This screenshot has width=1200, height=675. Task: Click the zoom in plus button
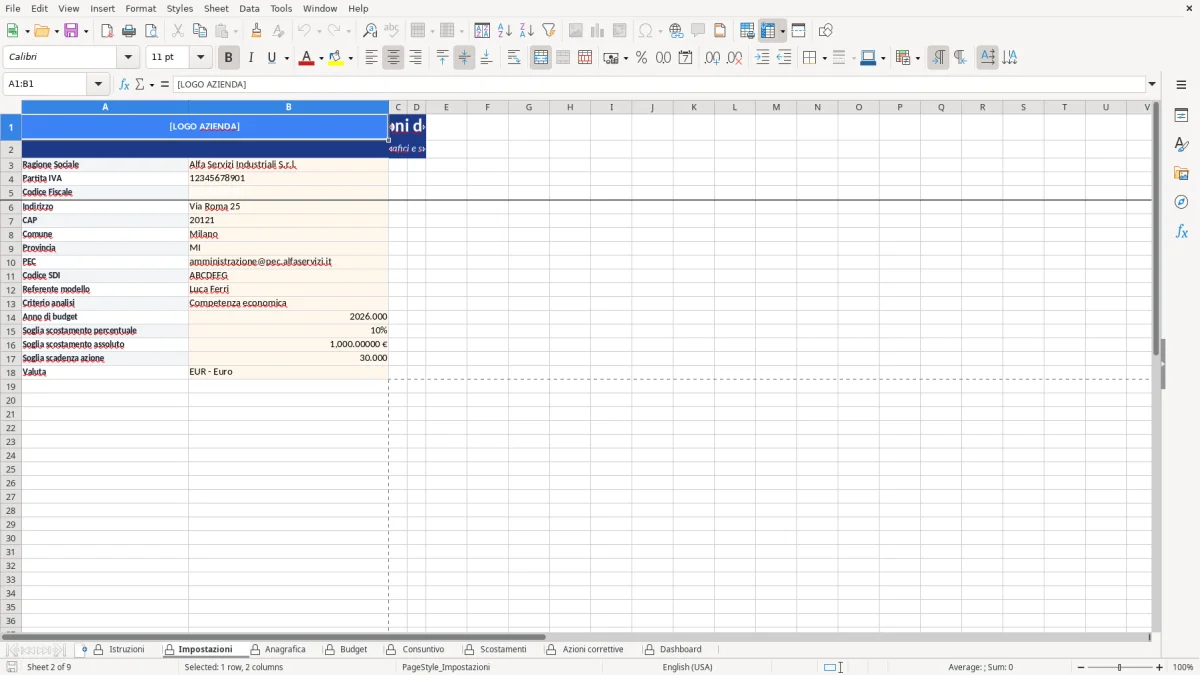point(1160,667)
